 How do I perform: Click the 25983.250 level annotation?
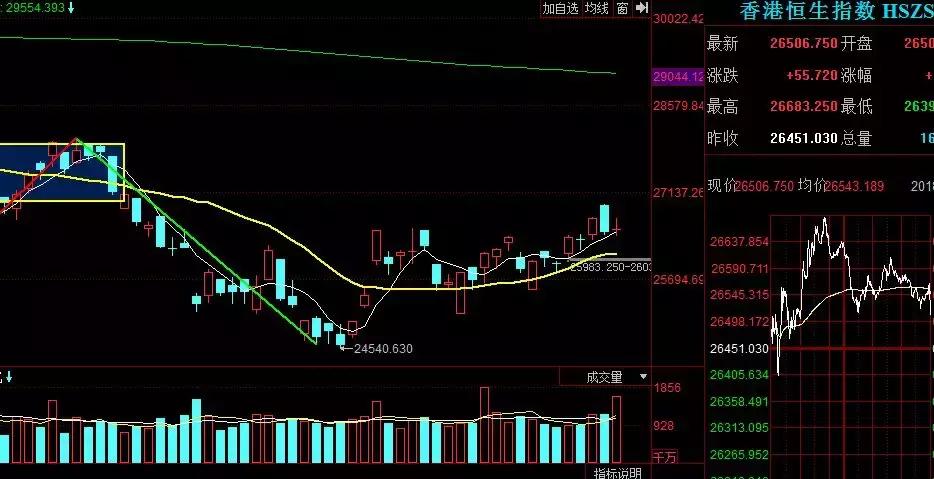tap(611, 268)
